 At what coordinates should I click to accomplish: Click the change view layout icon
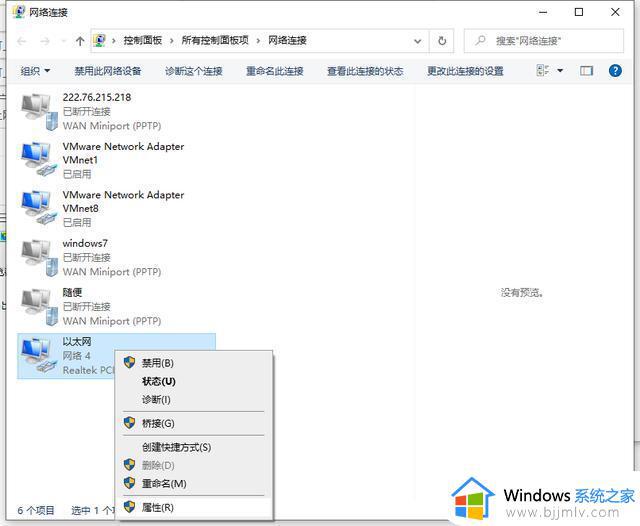click(543, 71)
